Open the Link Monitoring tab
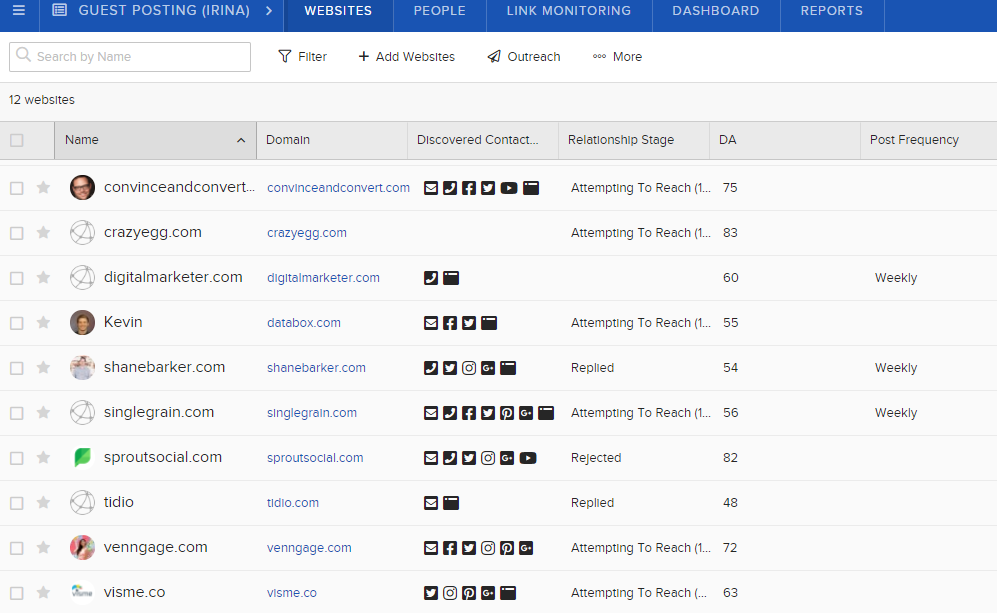This screenshot has height=613, width=997. point(569,11)
